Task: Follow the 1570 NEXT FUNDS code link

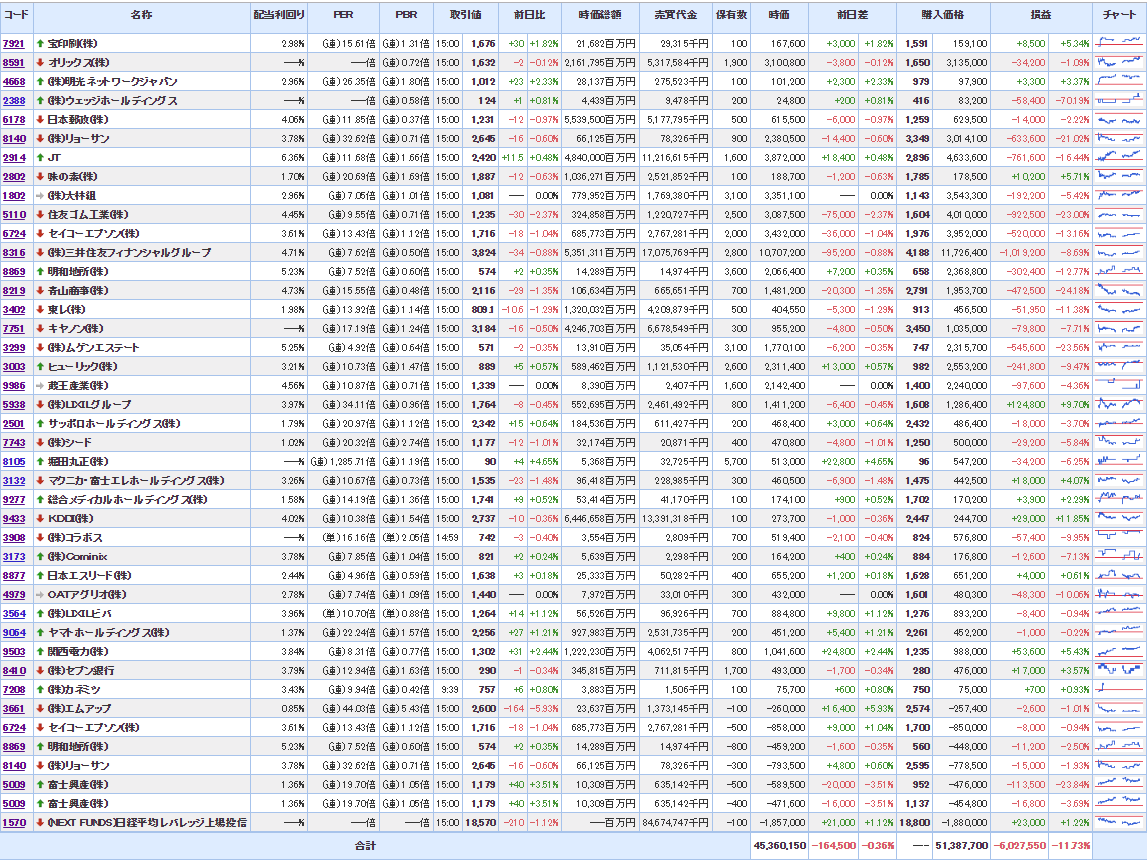Action: click(14, 823)
